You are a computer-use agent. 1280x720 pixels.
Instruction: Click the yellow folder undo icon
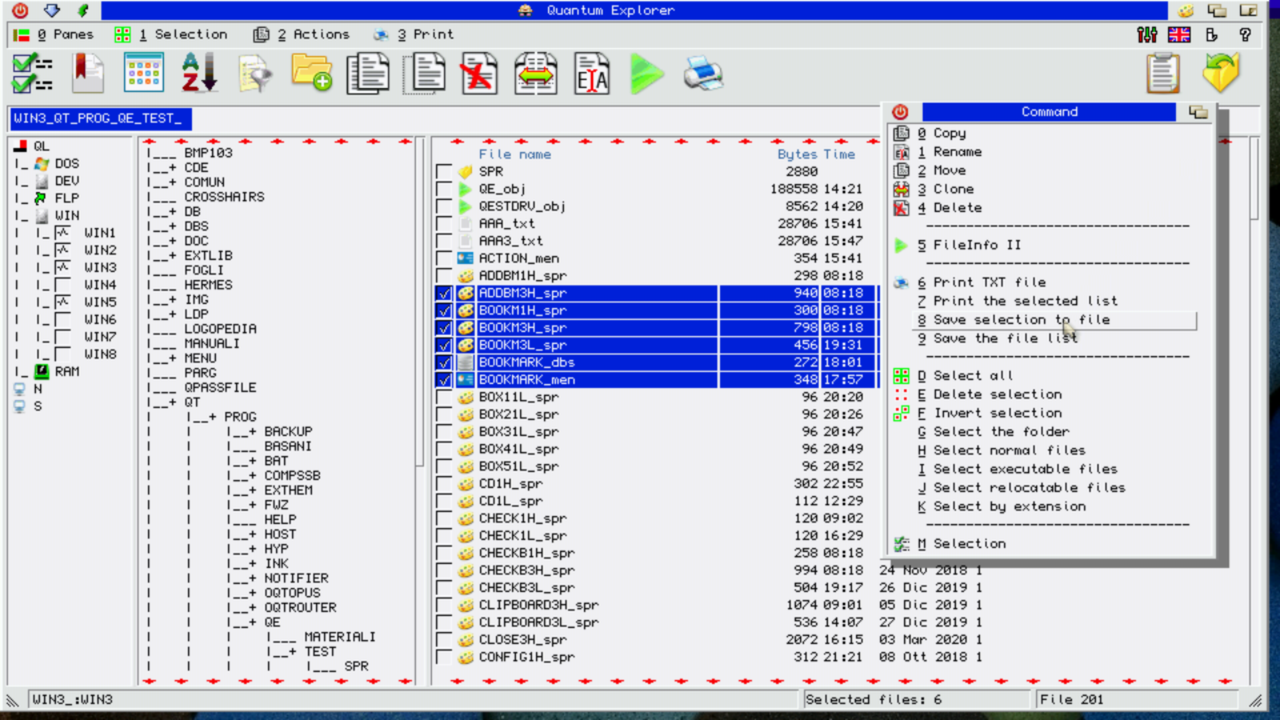pyautogui.click(x=1221, y=74)
